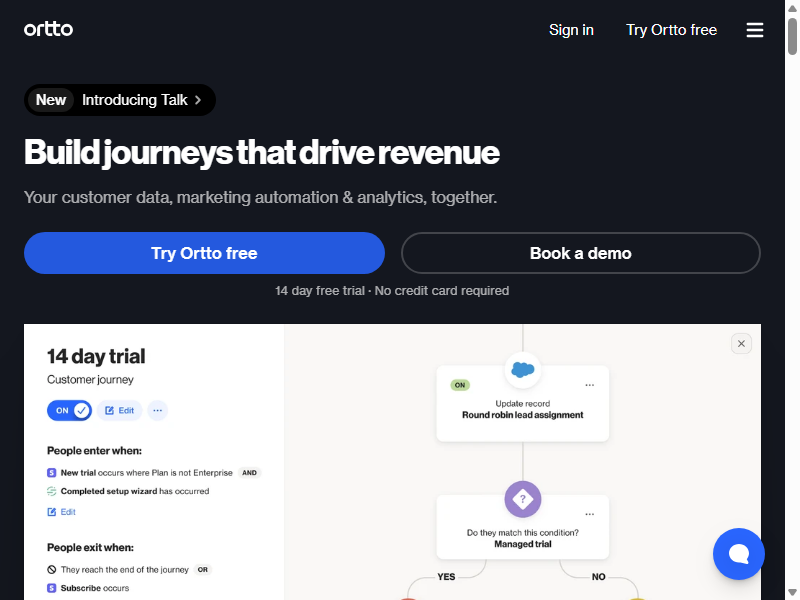
Task: Click the Salesforce cloud icon on Update record card
Action: 522,369
